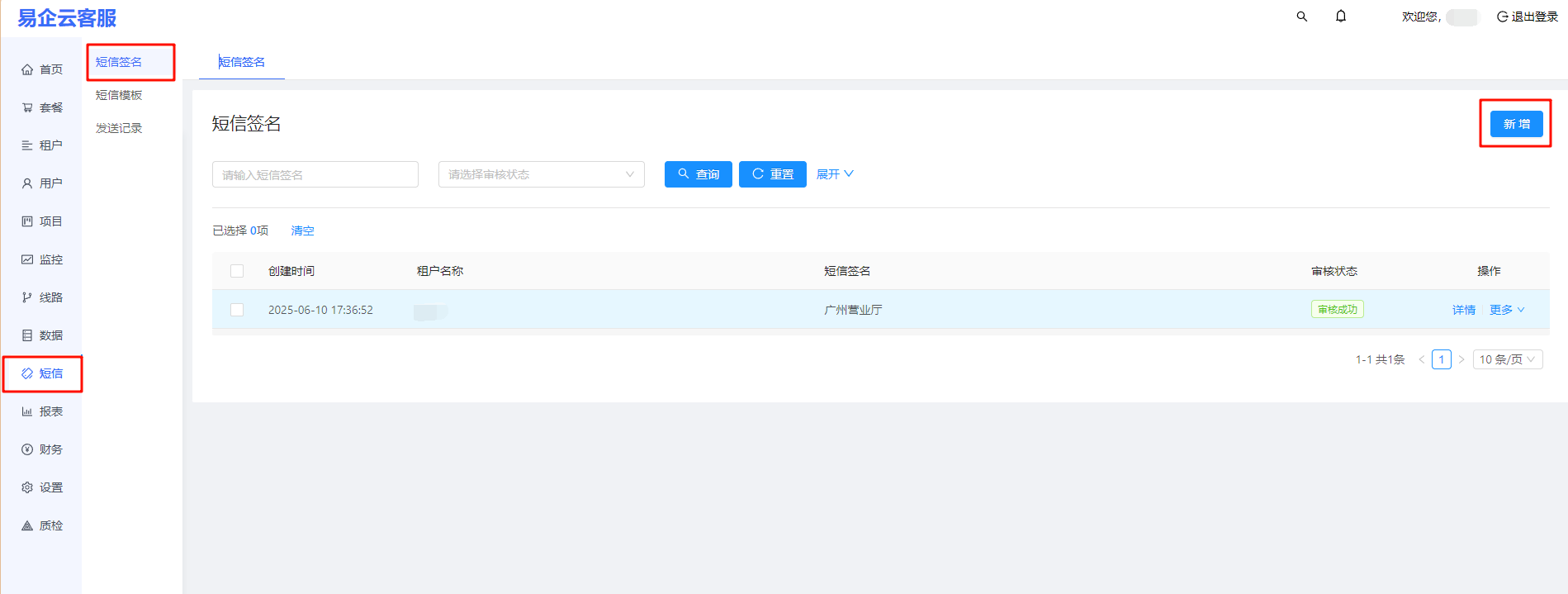Viewport: 1568px width, 594px height.
Task: Click the 用户 person icon in sidebar
Action: (x=27, y=183)
